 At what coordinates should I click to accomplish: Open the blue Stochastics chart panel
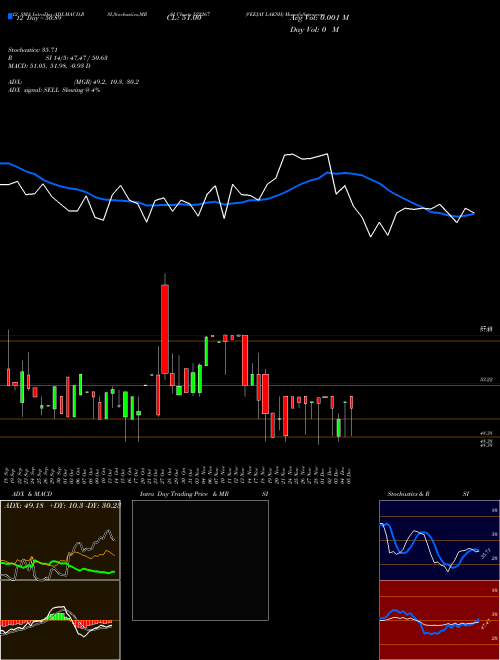(x=439, y=540)
